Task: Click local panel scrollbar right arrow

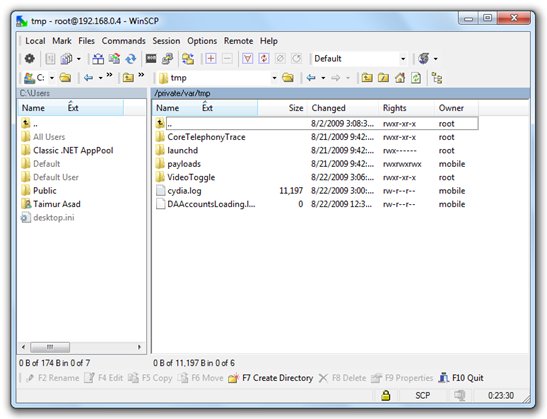Action: click(139, 347)
